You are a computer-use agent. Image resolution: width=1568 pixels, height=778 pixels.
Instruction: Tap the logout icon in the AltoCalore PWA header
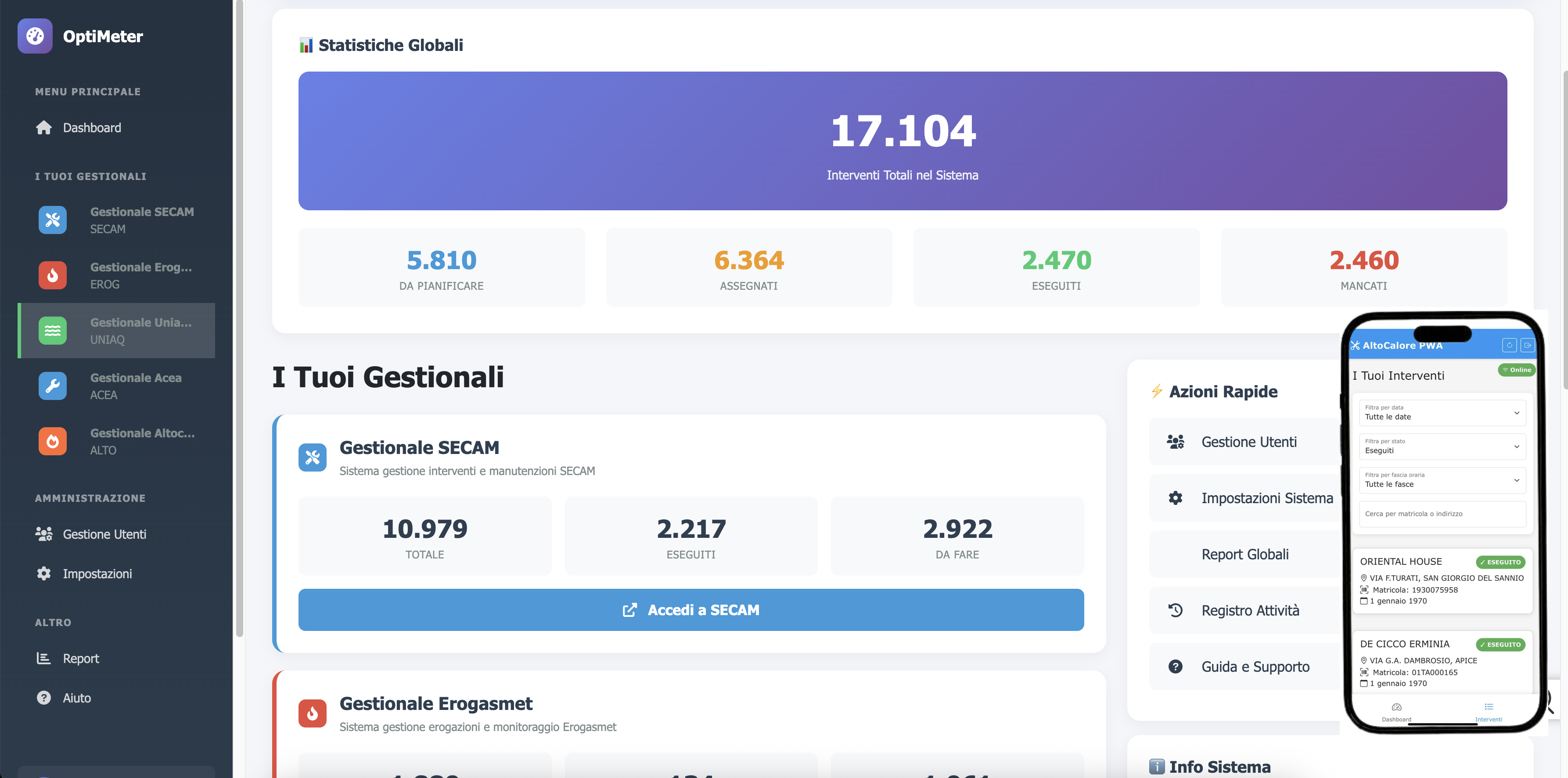[x=1527, y=345]
